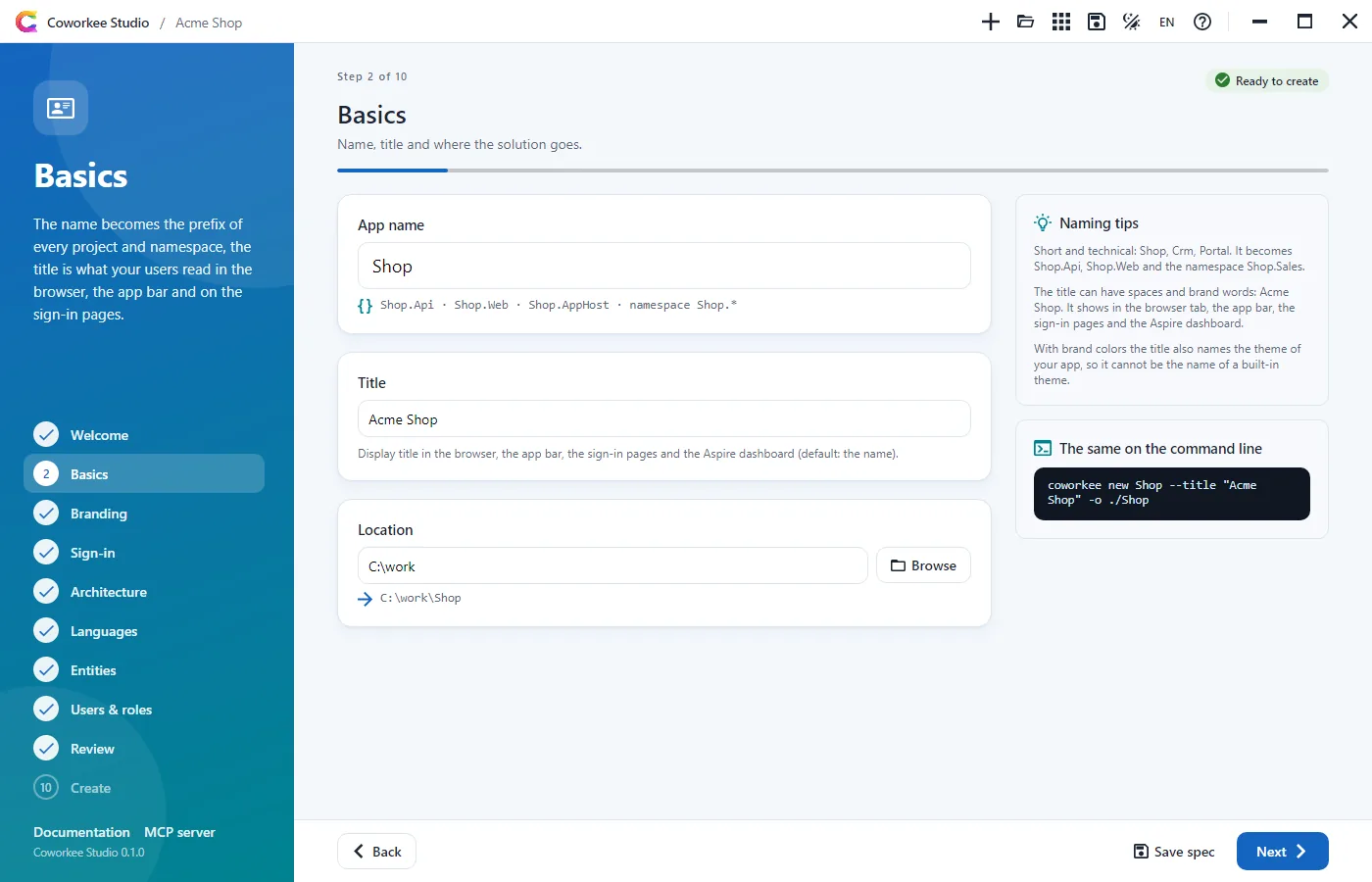Image resolution: width=1372 pixels, height=882 pixels.
Task: Click the plus icon in the title bar
Action: click(991, 22)
